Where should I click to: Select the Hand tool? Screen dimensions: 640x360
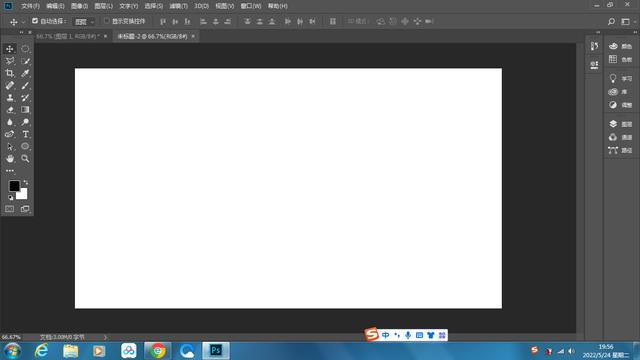[x=10, y=158]
